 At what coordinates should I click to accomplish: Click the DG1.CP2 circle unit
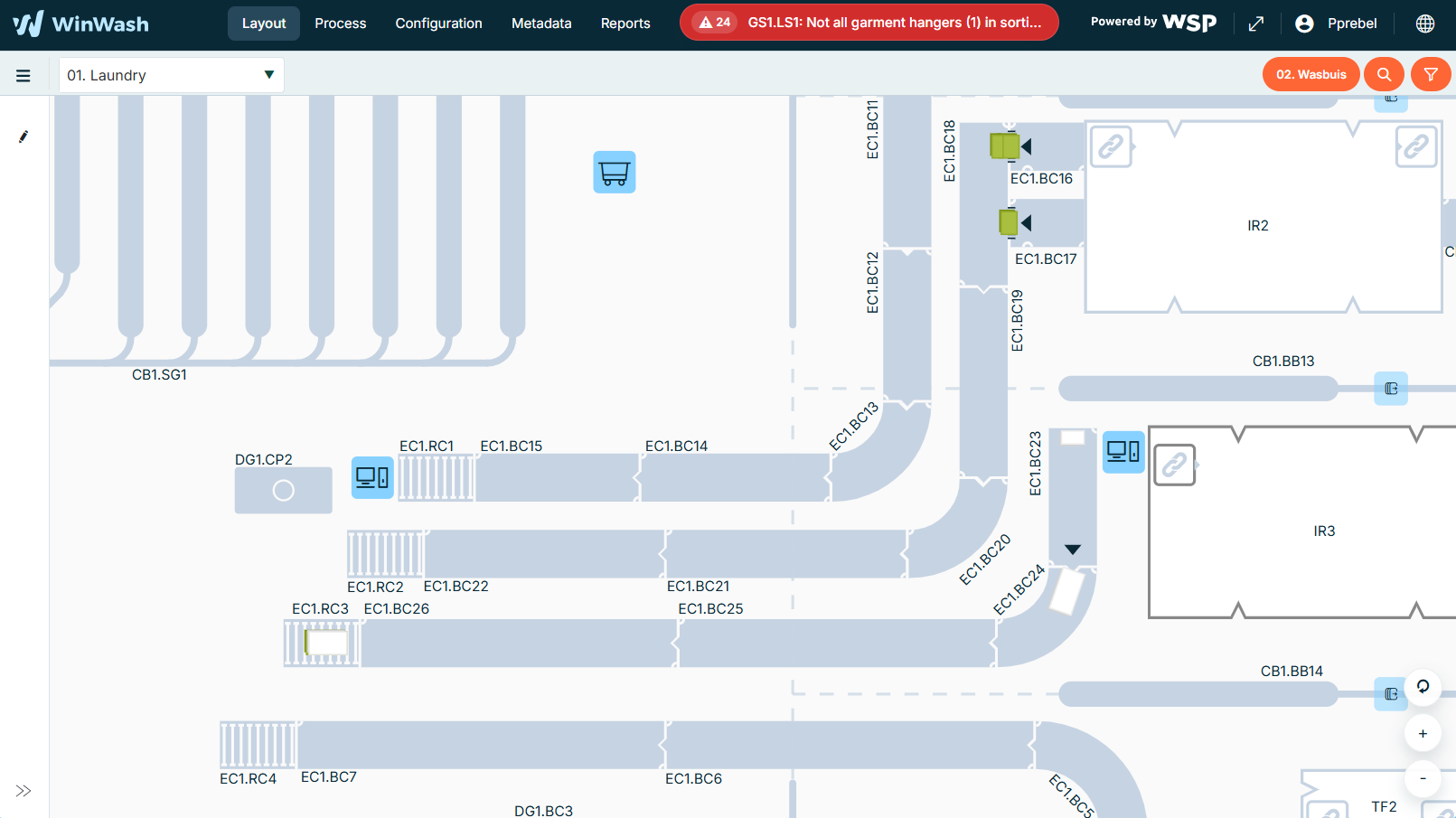click(x=284, y=490)
